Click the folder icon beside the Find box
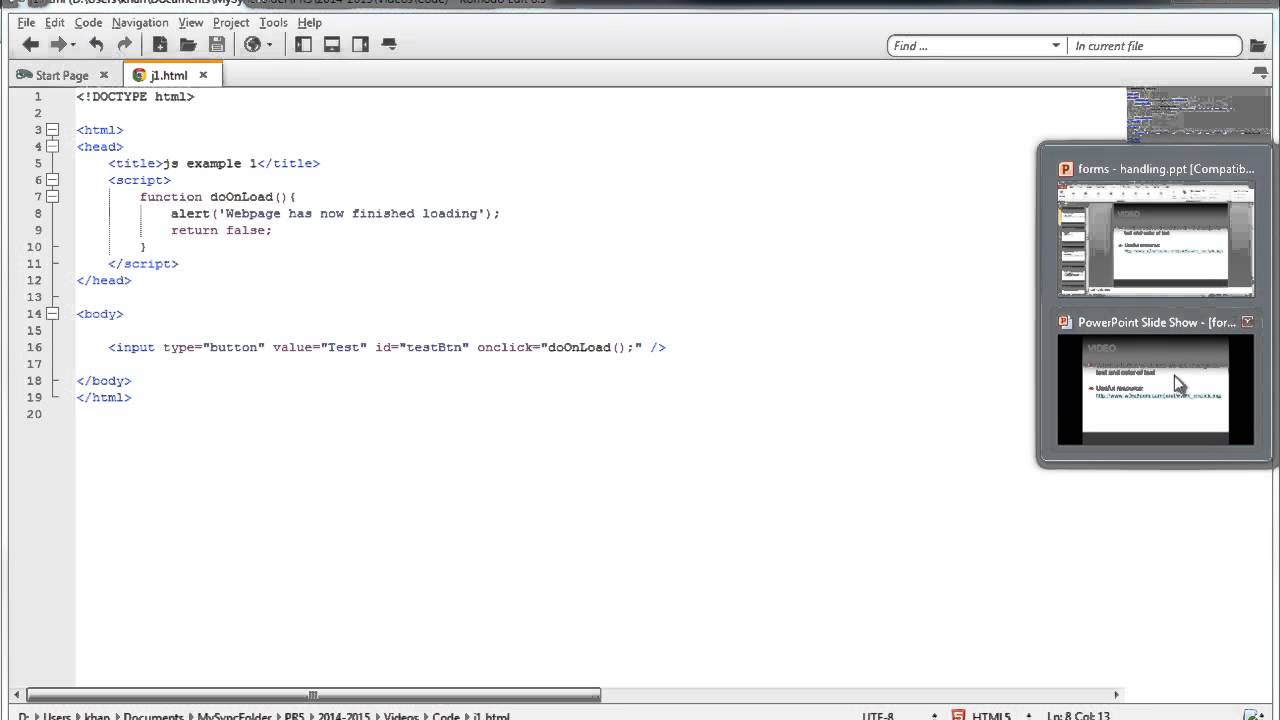The image size is (1280, 720). [x=1259, y=46]
